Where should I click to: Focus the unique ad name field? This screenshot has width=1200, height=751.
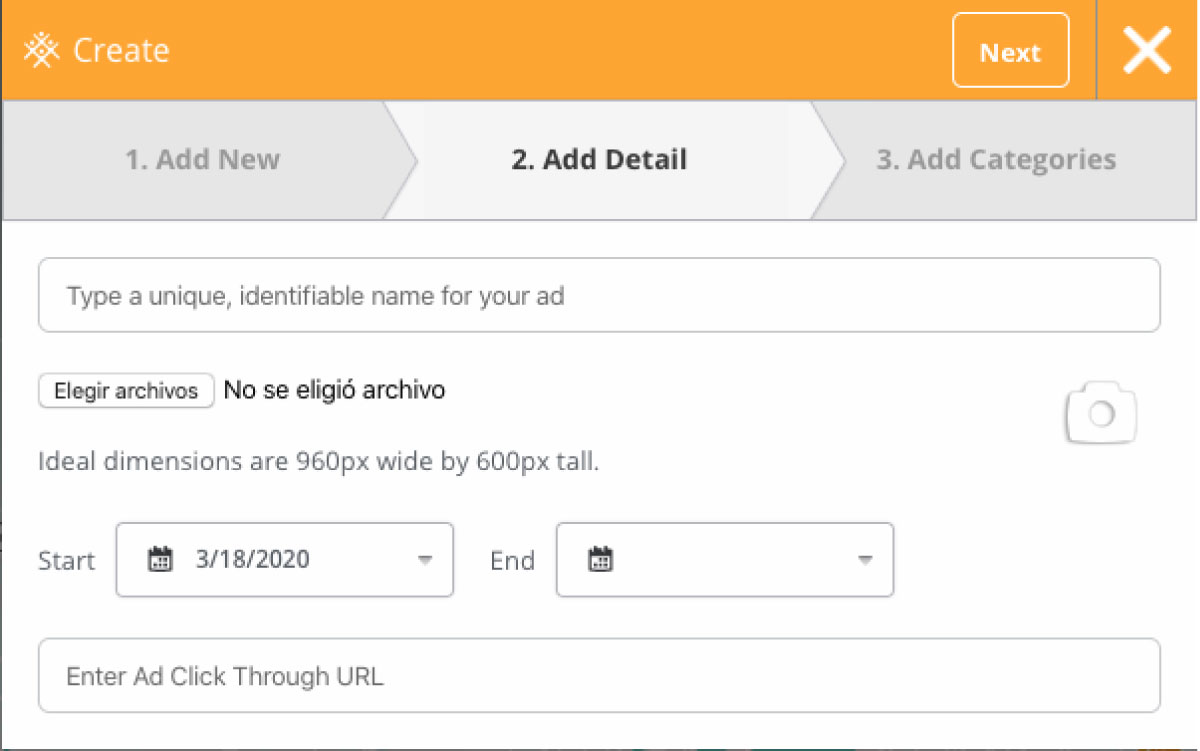pyautogui.click(x=599, y=296)
